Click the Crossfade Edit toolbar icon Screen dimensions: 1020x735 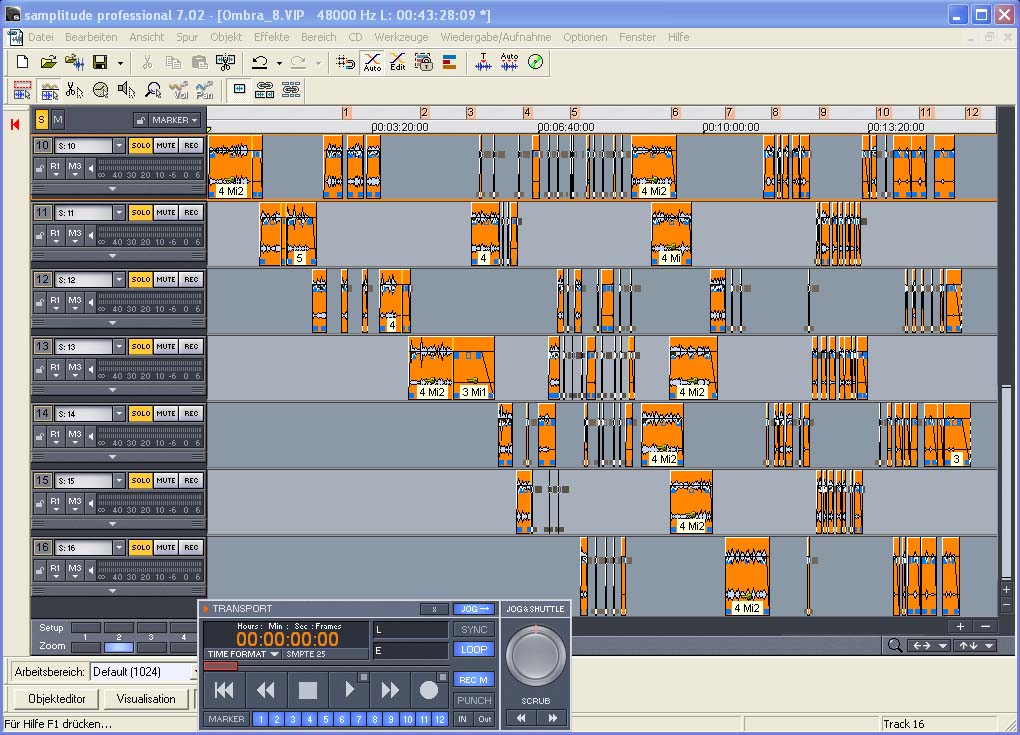397,62
